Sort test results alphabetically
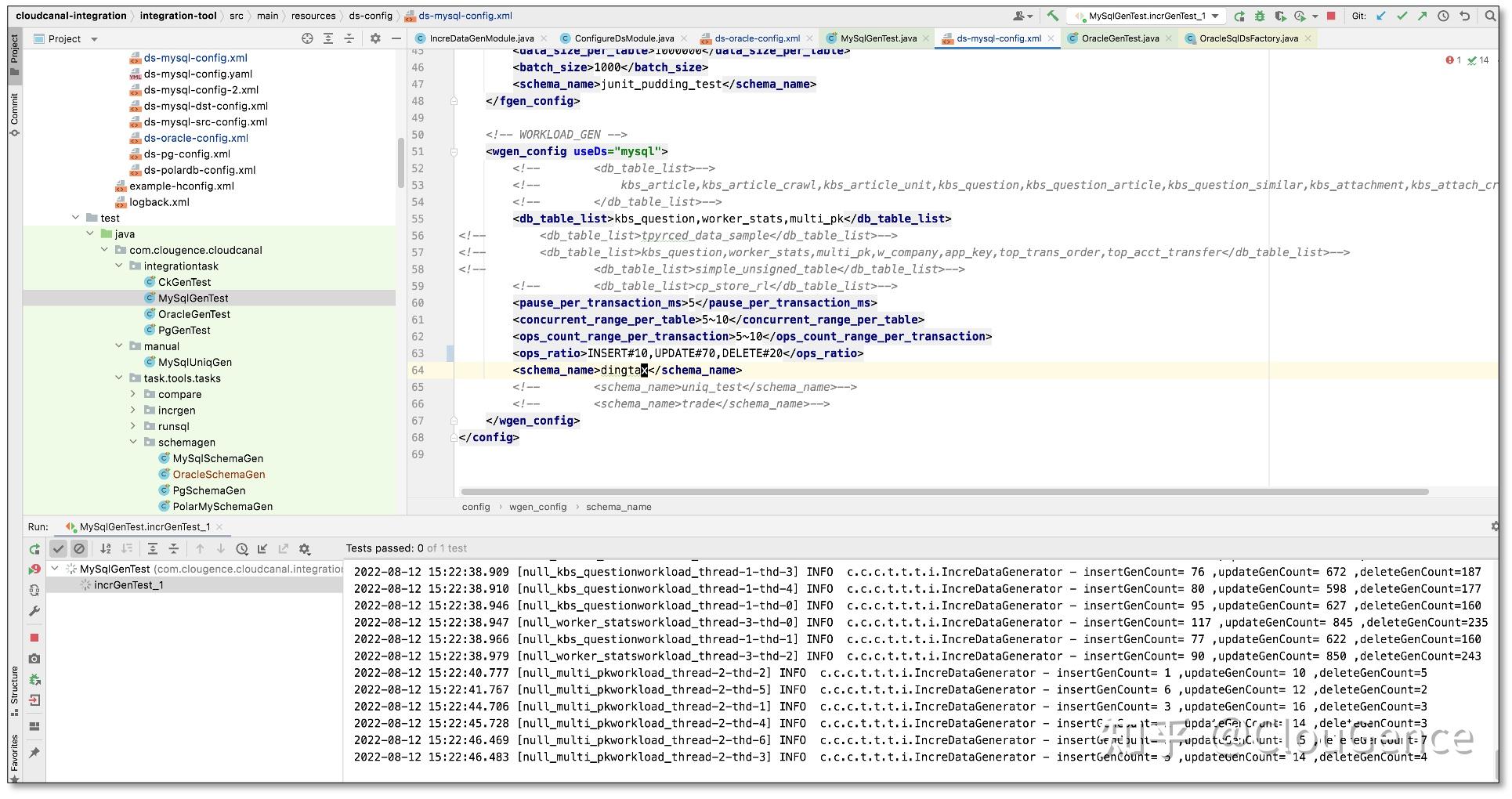 click(x=107, y=548)
